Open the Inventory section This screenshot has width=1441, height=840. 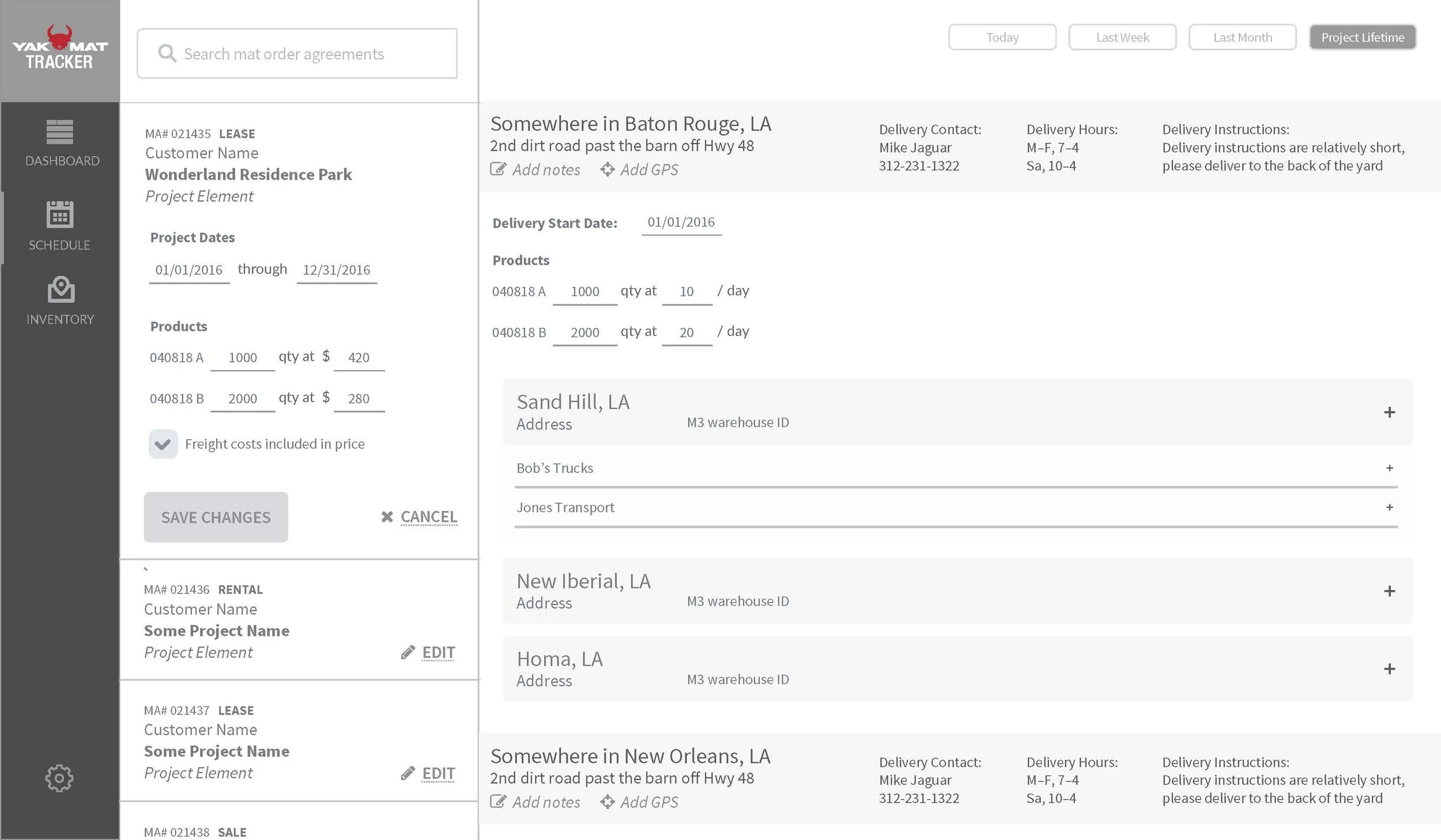(60, 301)
